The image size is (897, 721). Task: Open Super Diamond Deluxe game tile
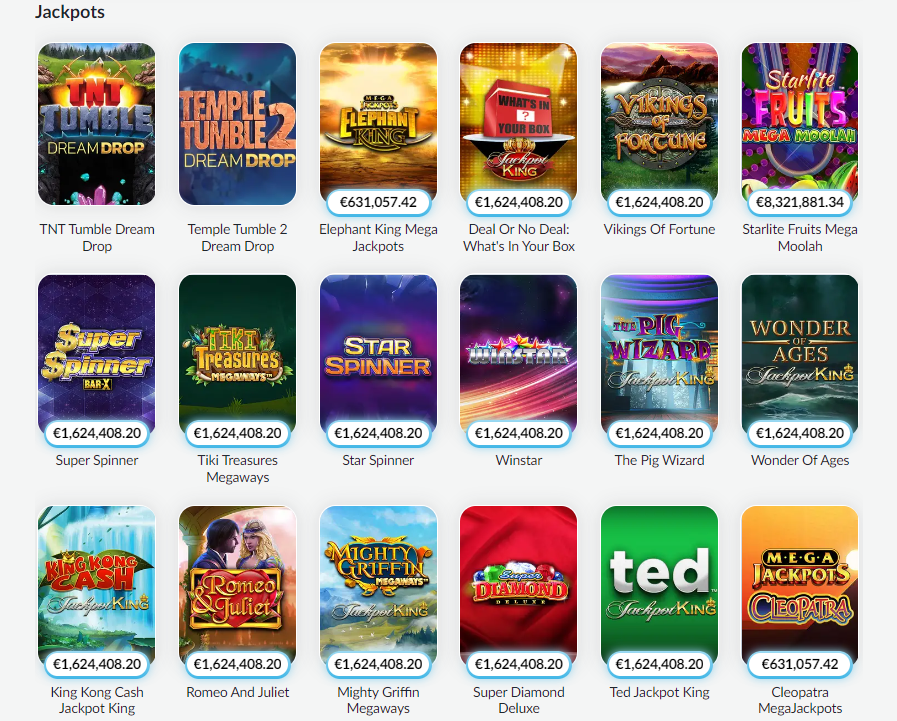coord(519,586)
